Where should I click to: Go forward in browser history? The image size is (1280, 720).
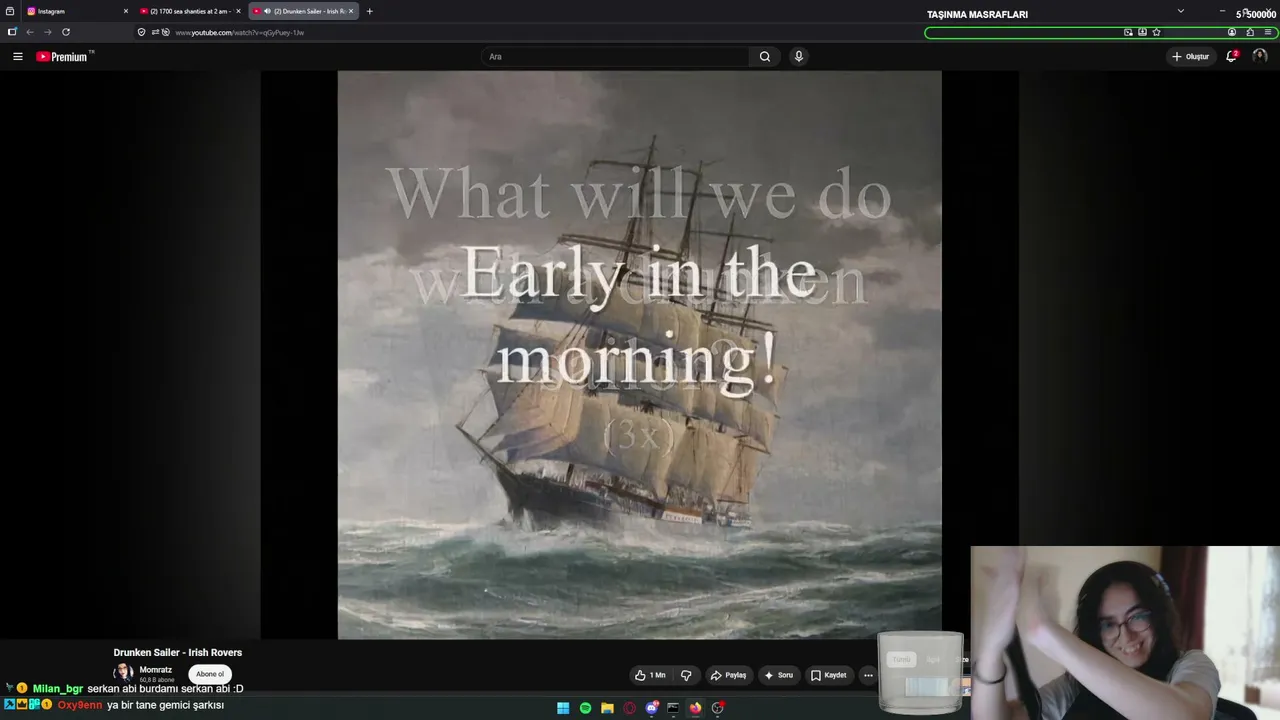[47, 32]
